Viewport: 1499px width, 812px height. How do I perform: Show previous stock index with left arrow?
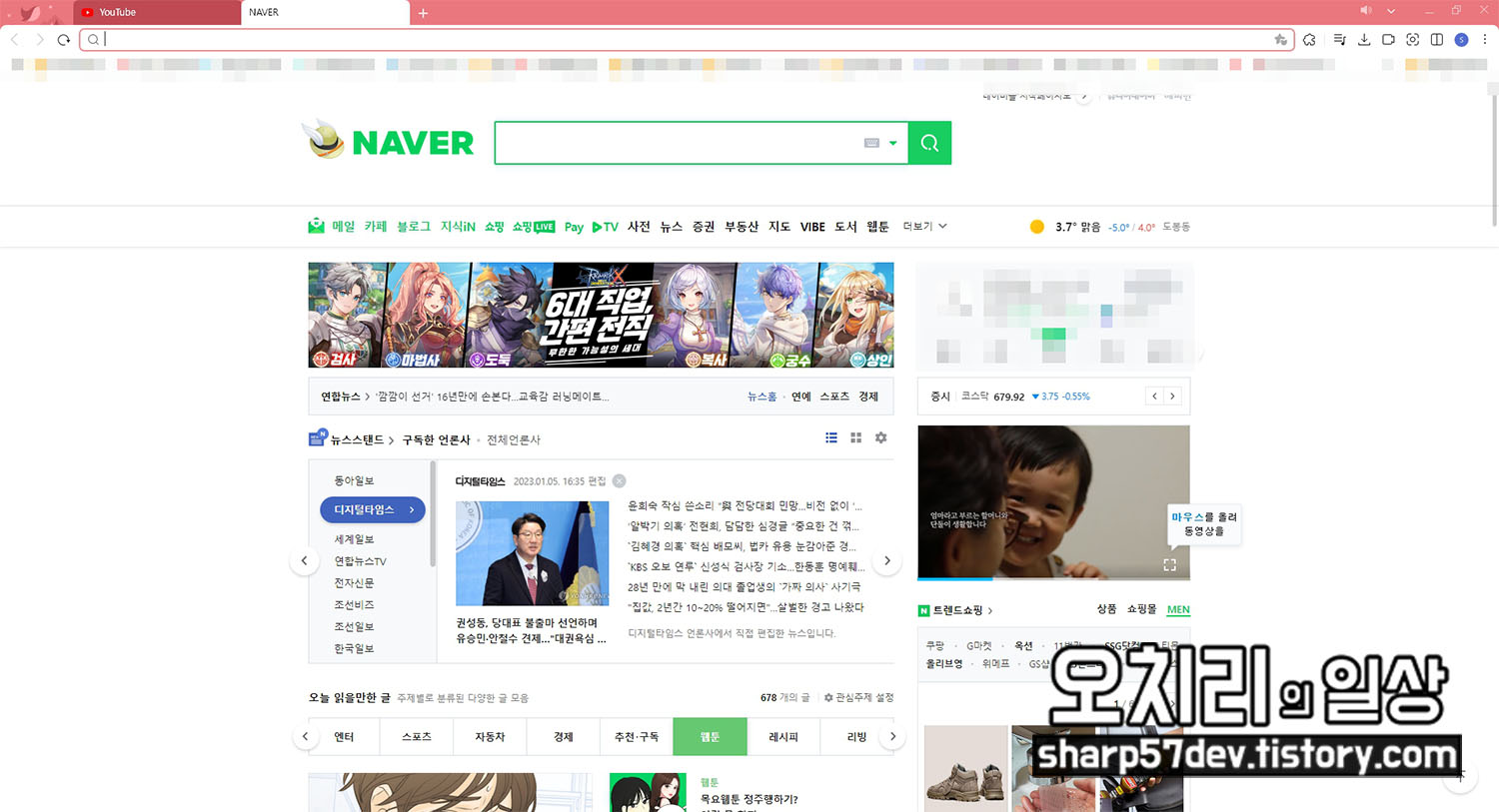1154,397
